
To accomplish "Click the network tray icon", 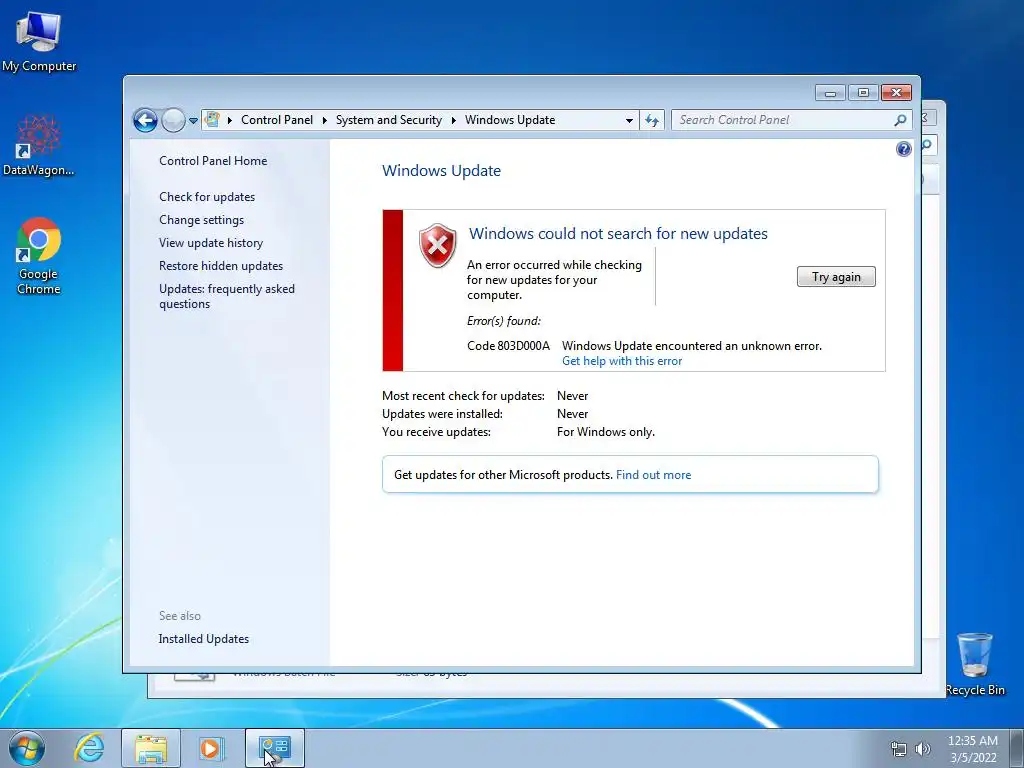I will (899, 749).
